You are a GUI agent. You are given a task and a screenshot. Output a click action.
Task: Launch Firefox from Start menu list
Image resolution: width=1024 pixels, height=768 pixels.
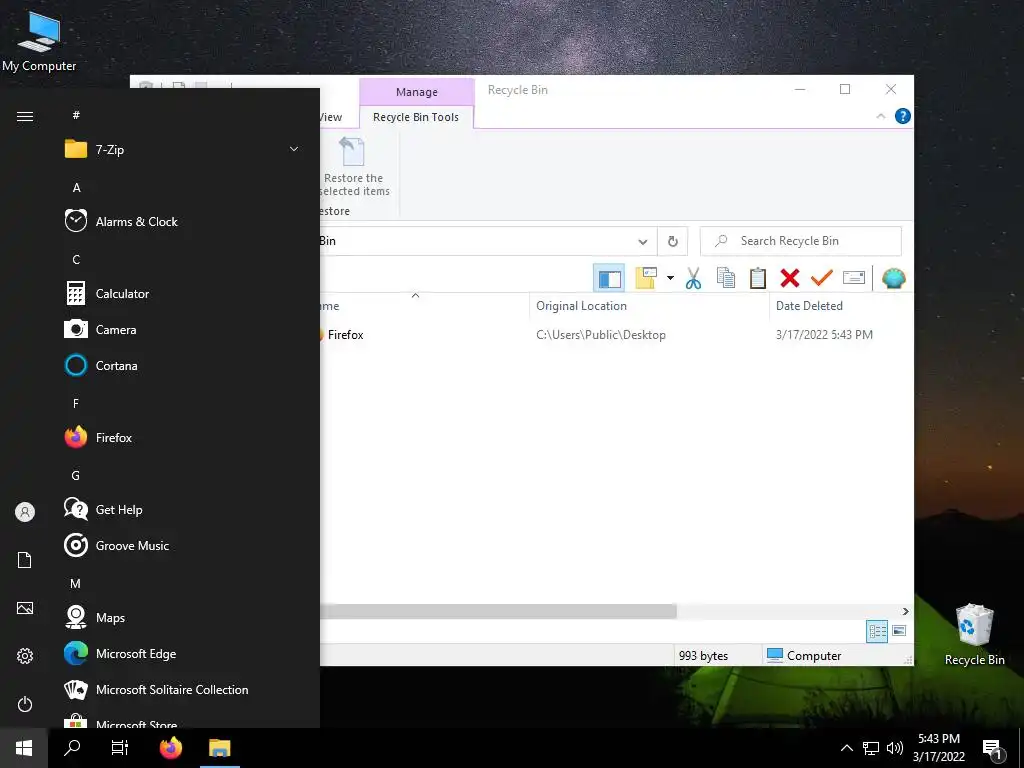182,438
